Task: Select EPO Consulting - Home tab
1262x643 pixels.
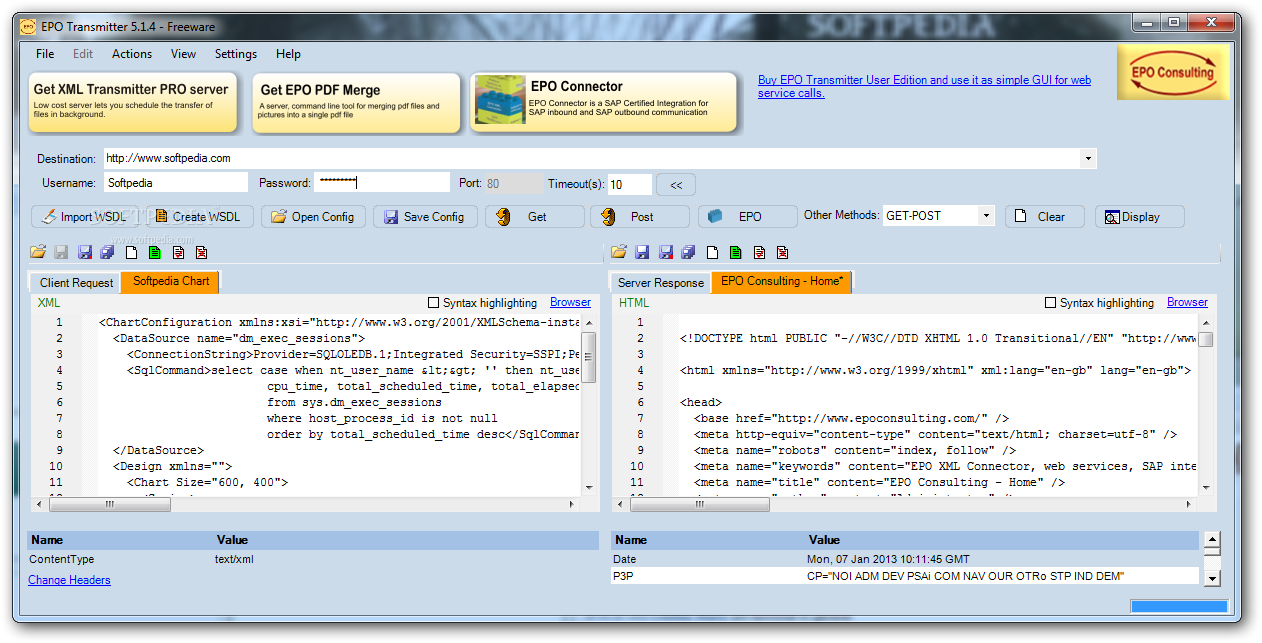Action: pos(782,281)
